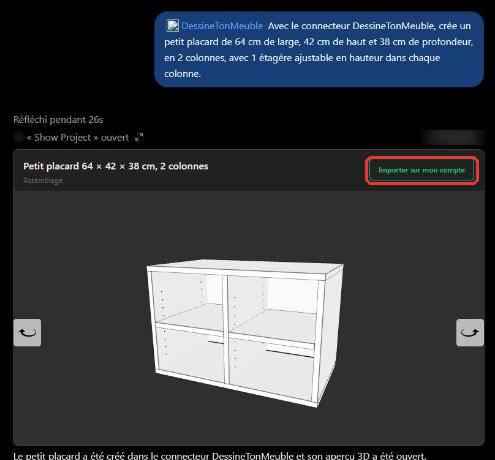Click the DessineTonMeuble connector icon

pyautogui.click(x=172, y=26)
